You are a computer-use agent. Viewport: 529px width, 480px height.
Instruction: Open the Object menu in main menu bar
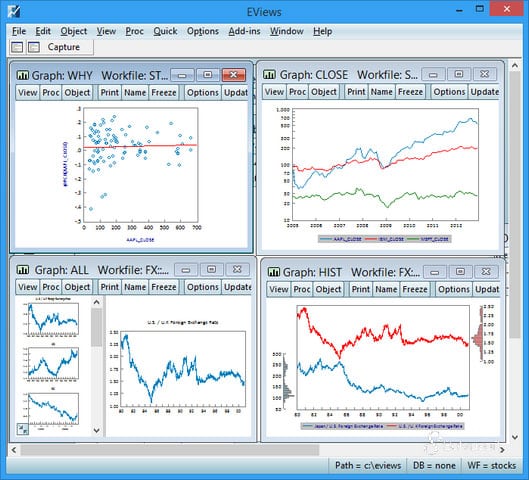(x=74, y=31)
